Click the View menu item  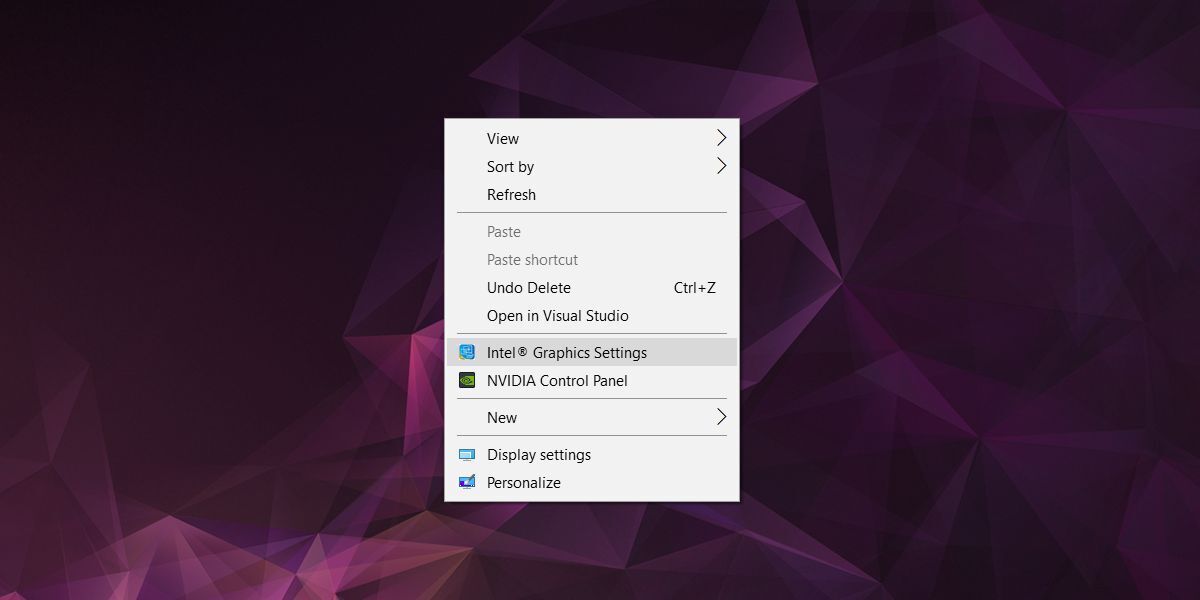coord(502,138)
